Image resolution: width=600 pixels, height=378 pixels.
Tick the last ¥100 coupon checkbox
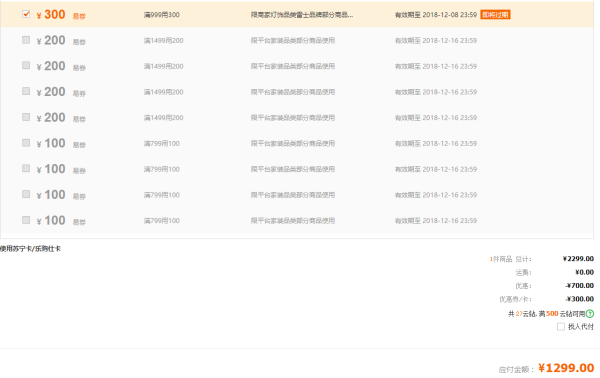pos(26,220)
